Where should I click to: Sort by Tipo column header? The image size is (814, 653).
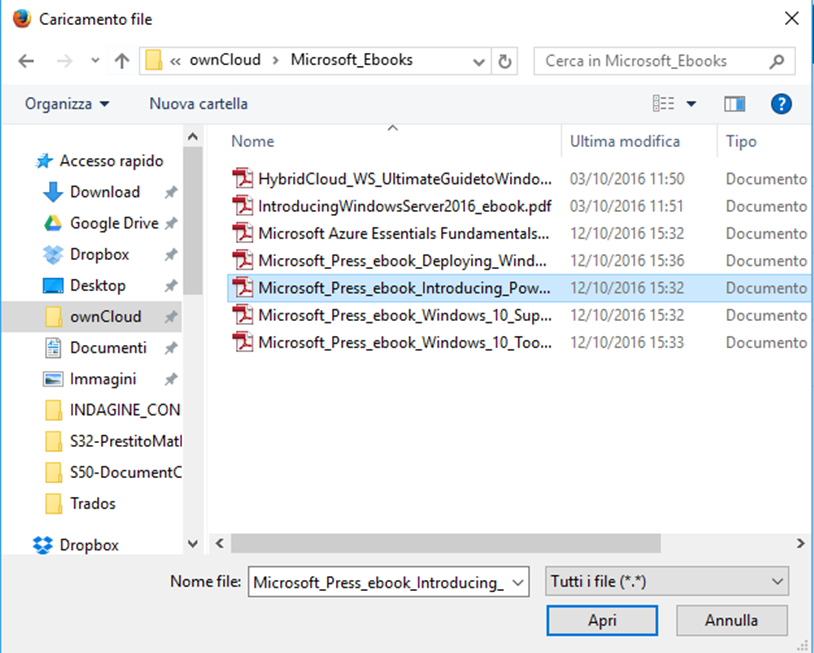click(x=741, y=141)
